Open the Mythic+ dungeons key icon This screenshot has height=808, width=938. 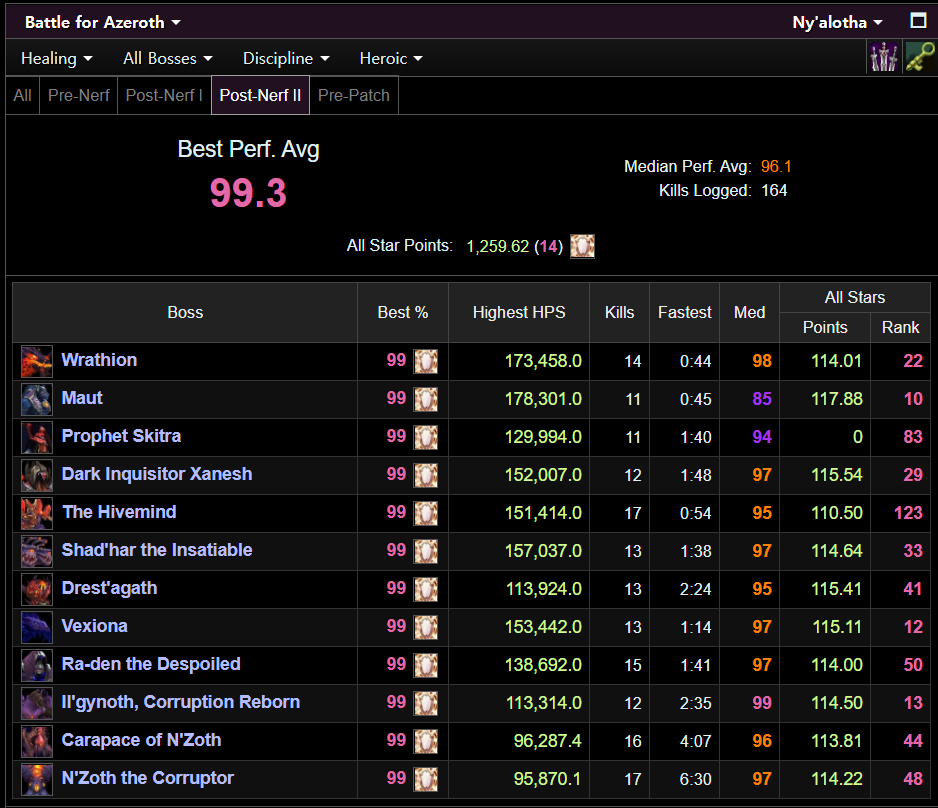coord(920,57)
